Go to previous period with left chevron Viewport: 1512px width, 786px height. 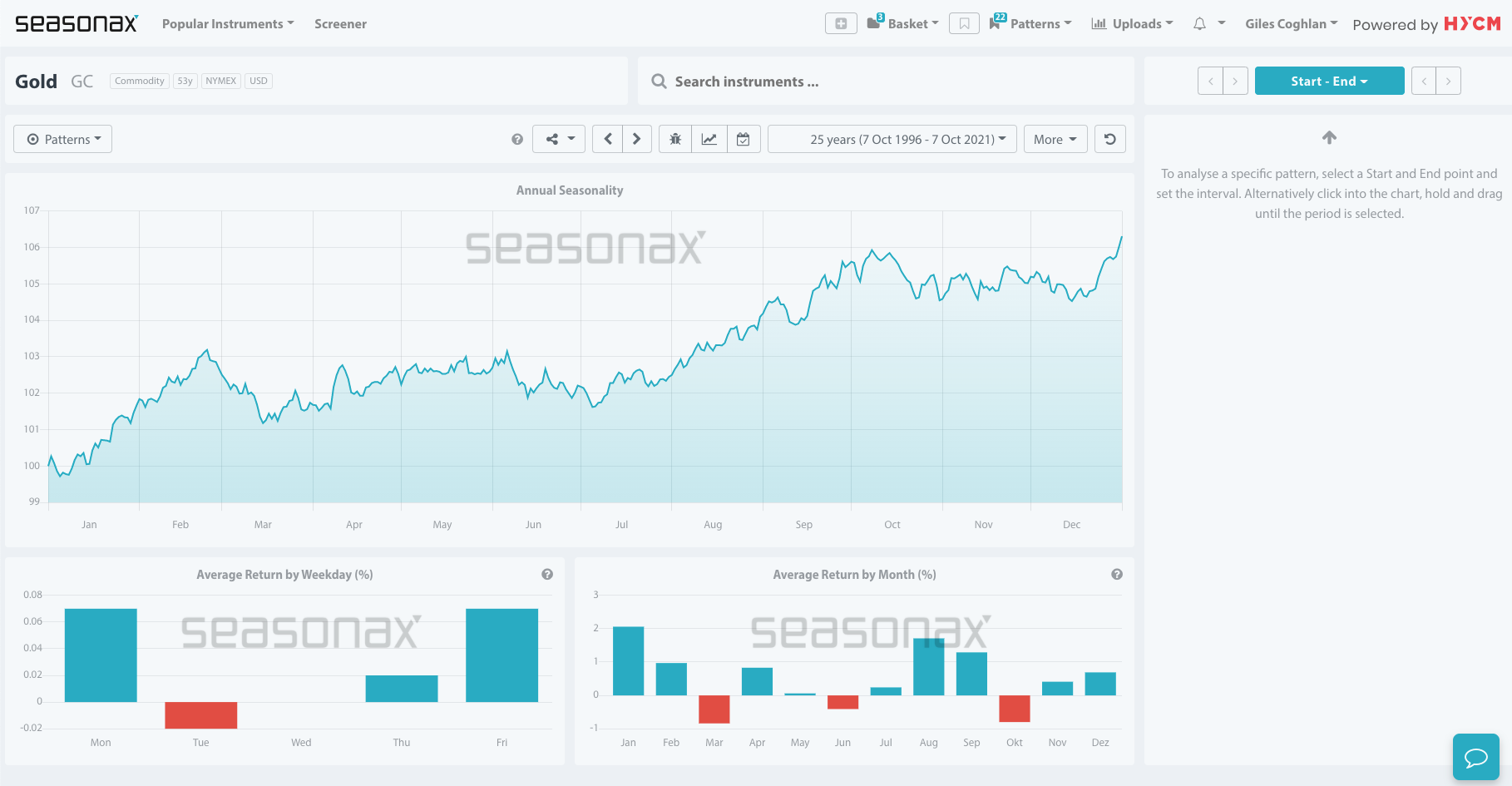[x=608, y=139]
